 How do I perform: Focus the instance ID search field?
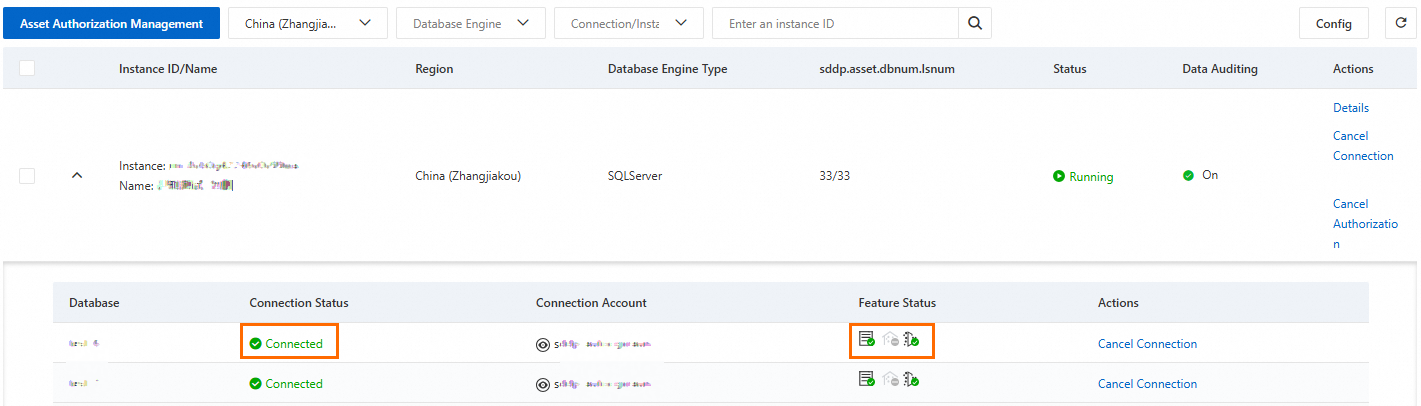[x=835, y=23]
